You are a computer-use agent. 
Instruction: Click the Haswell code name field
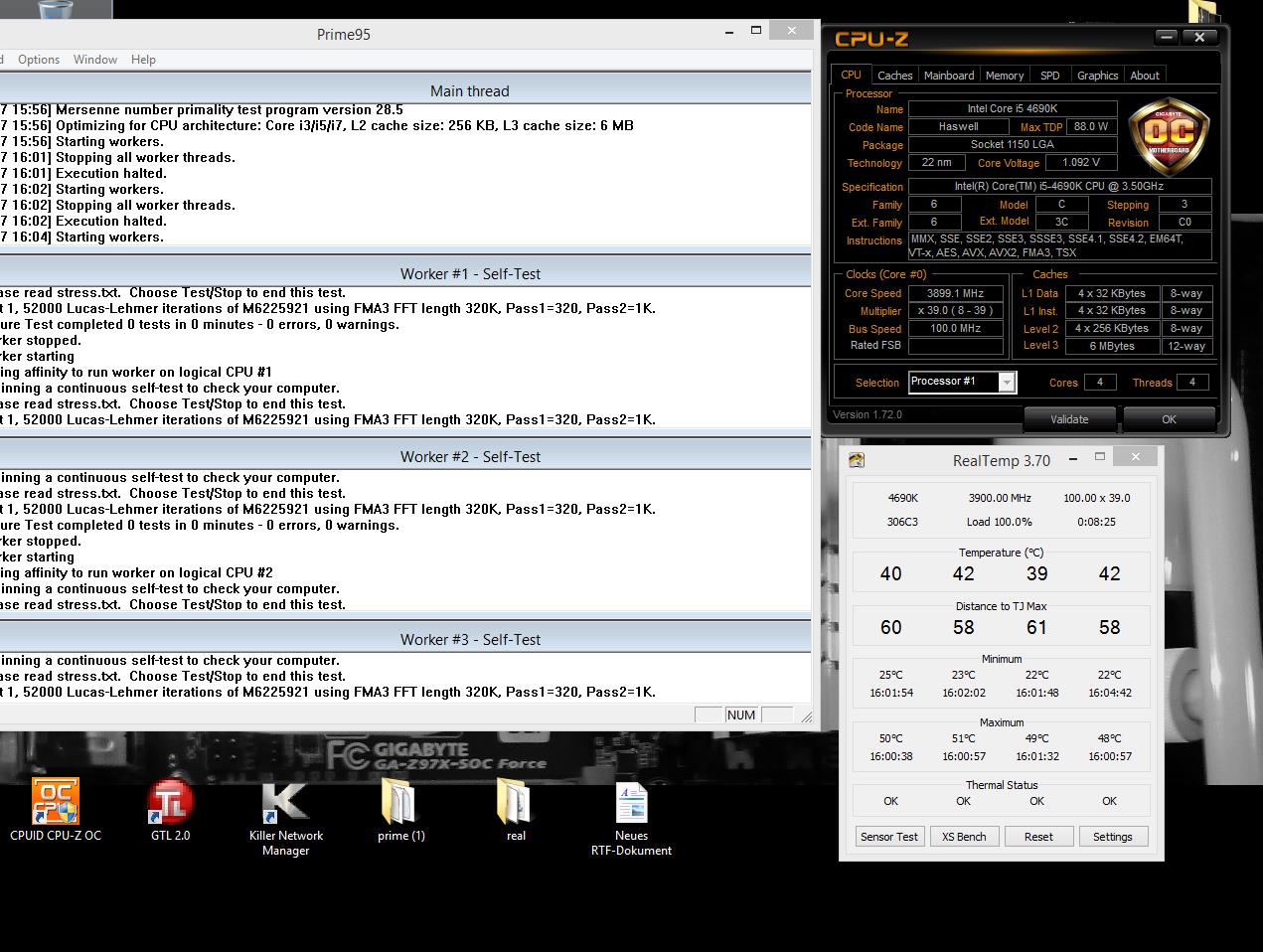click(958, 127)
